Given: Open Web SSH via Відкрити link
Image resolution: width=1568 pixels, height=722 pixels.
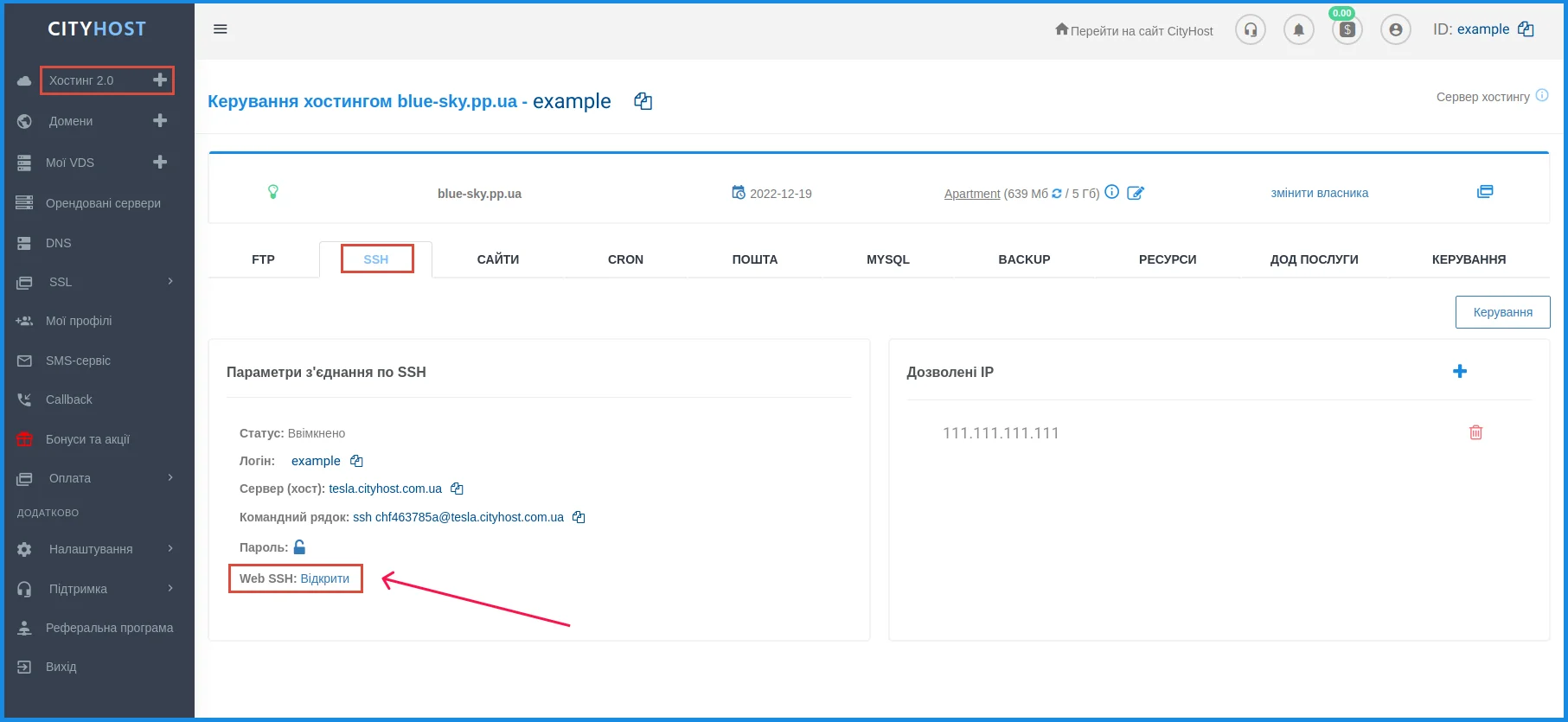Looking at the screenshot, I should click(325, 578).
